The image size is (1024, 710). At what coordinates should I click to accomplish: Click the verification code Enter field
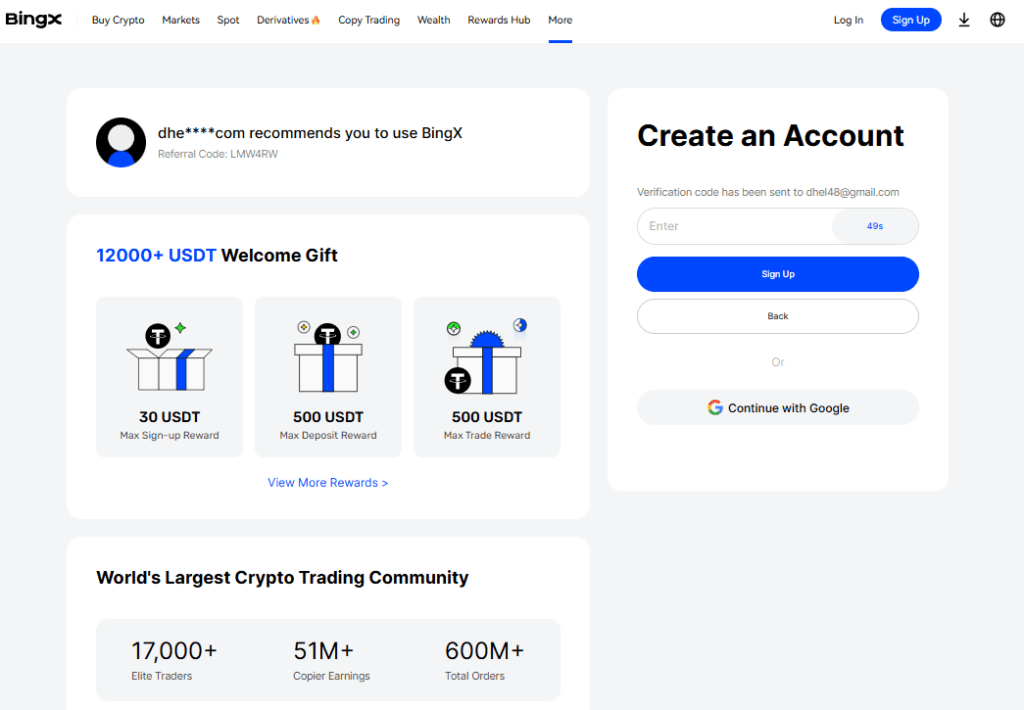point(735,226)
